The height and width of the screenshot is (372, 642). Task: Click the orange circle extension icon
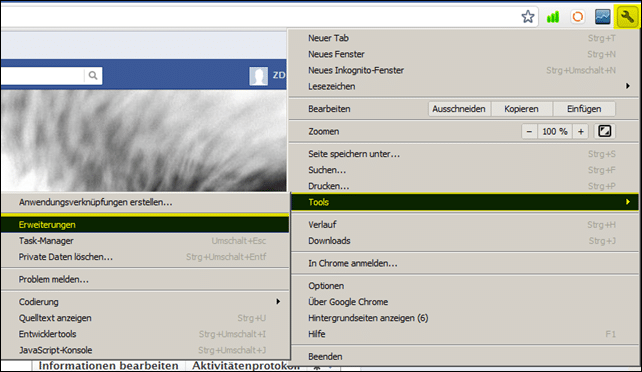click(577, 17)
